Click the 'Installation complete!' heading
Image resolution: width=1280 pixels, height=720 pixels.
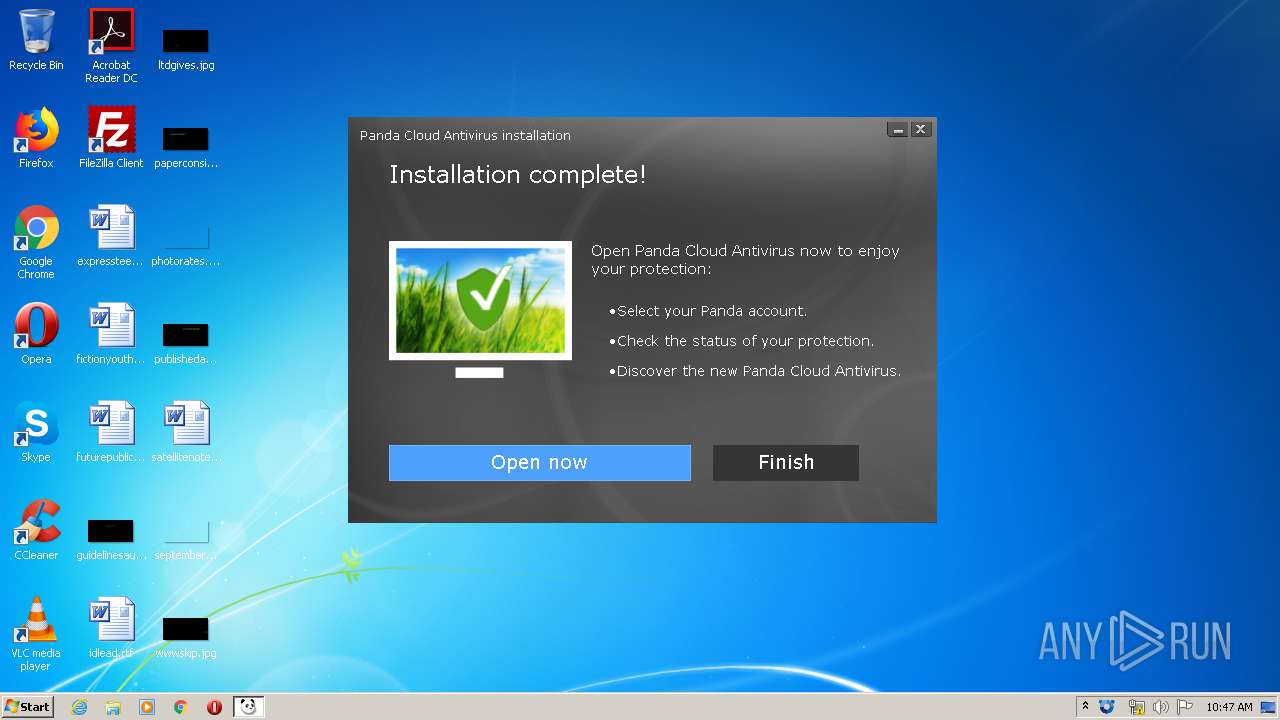[517, 175]
